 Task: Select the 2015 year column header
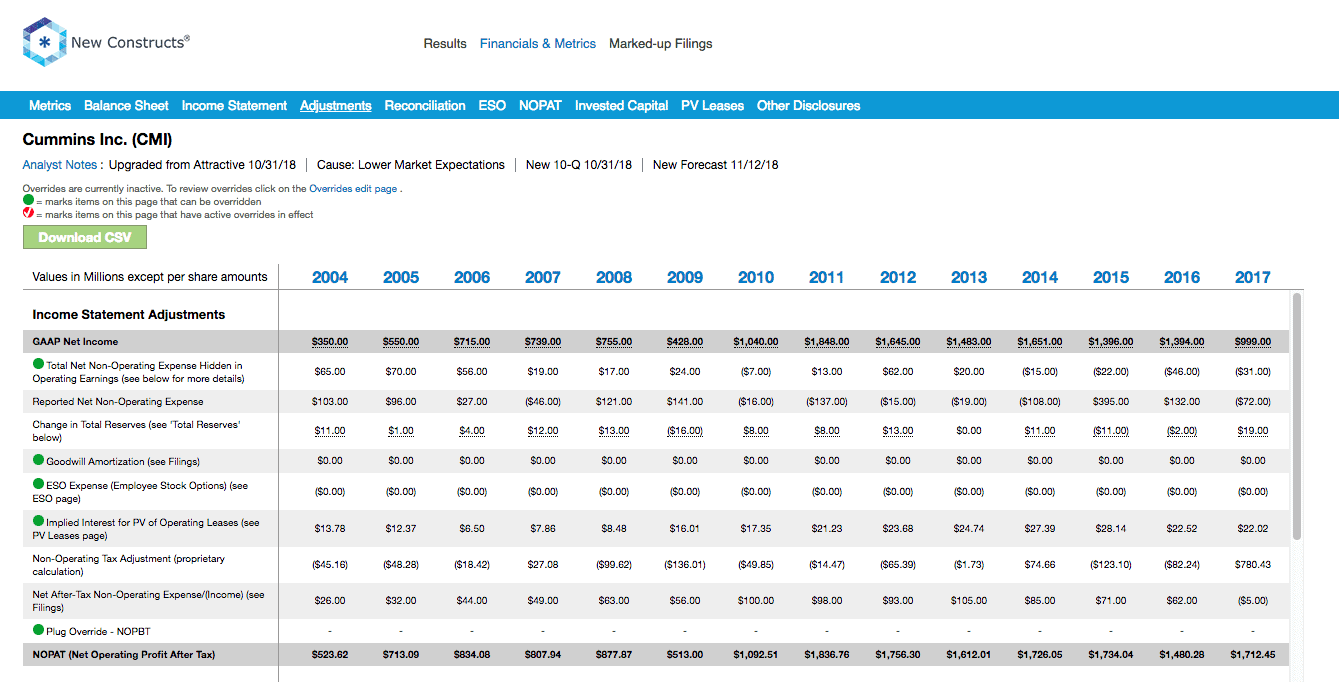(1111, 278)
